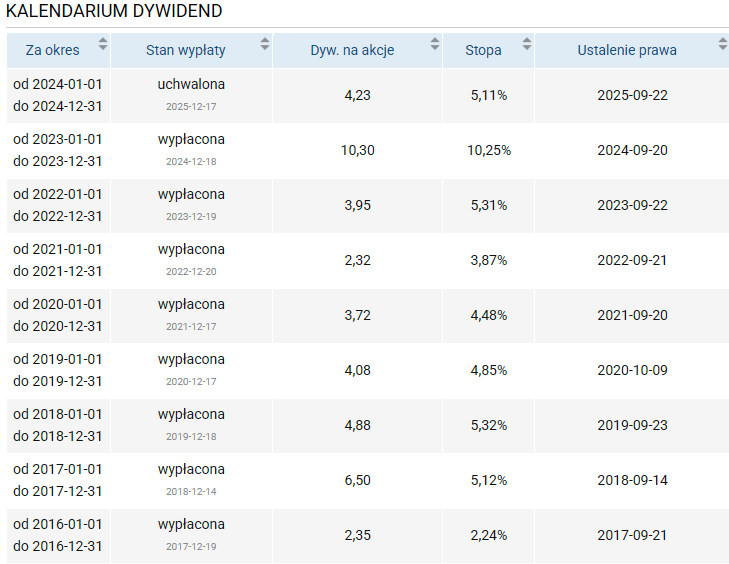The image size is (729, 564).
Task: Click sort arrows icon in Ustalenie prawa column
Action: [722, 44]
